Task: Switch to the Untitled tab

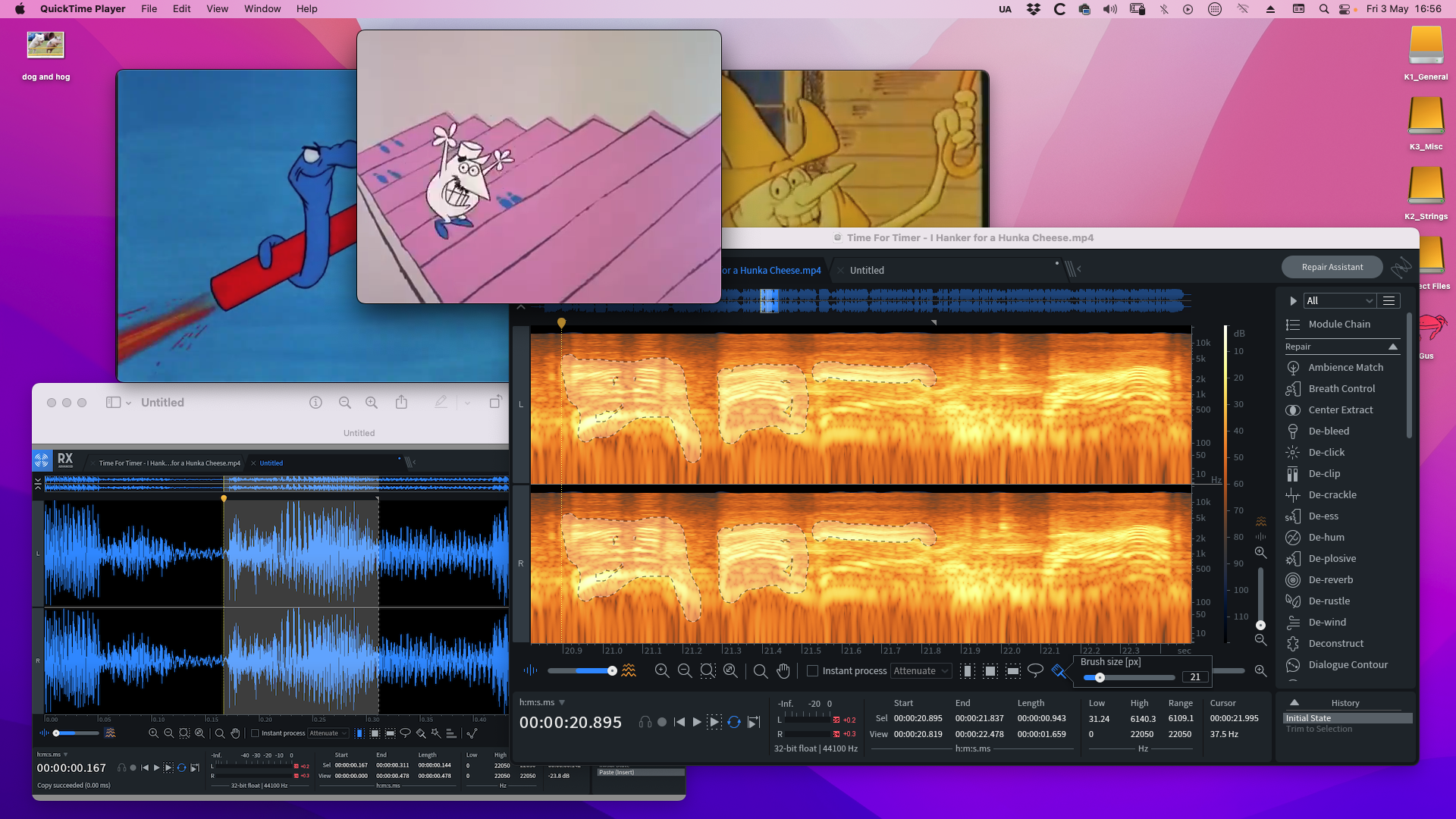Action: click(x=866, y=270)
